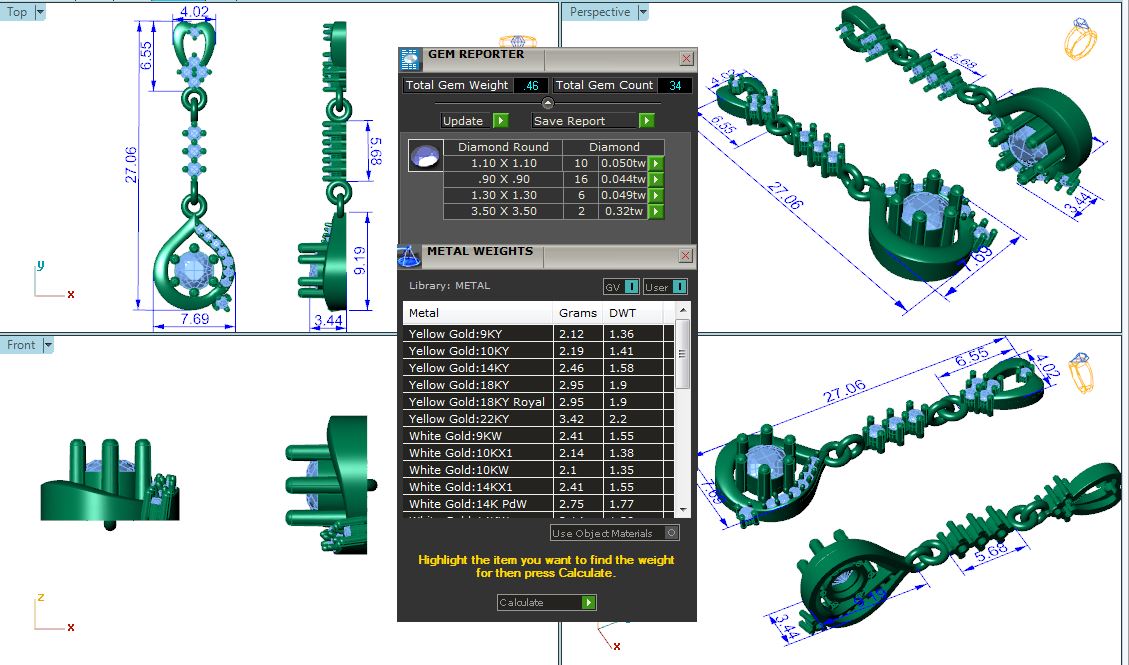Click green arrow beside Save Report
Viewport: 1129px width, 665px height.
(646, 121)
